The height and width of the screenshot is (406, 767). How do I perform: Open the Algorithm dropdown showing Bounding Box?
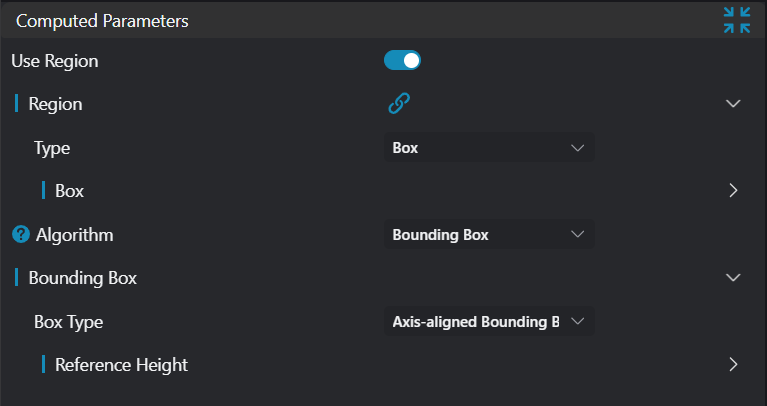[488, 234]
